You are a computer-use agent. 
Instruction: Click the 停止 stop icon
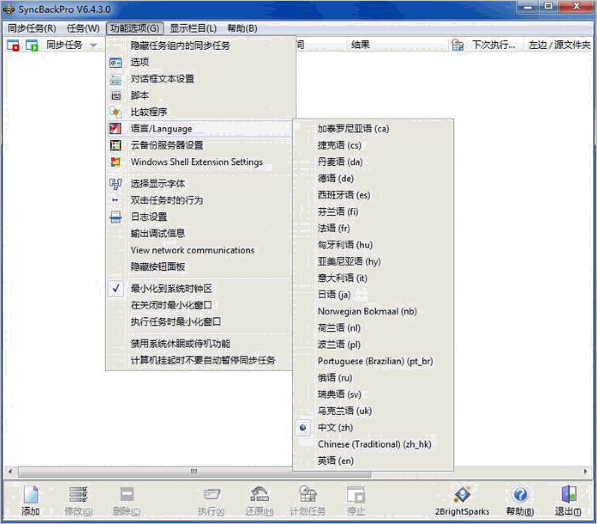point(356,494)
